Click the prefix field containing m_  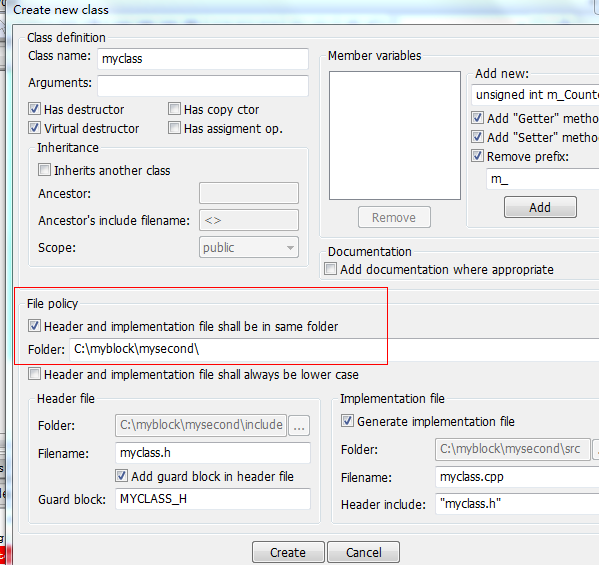(x=543, y=179)
